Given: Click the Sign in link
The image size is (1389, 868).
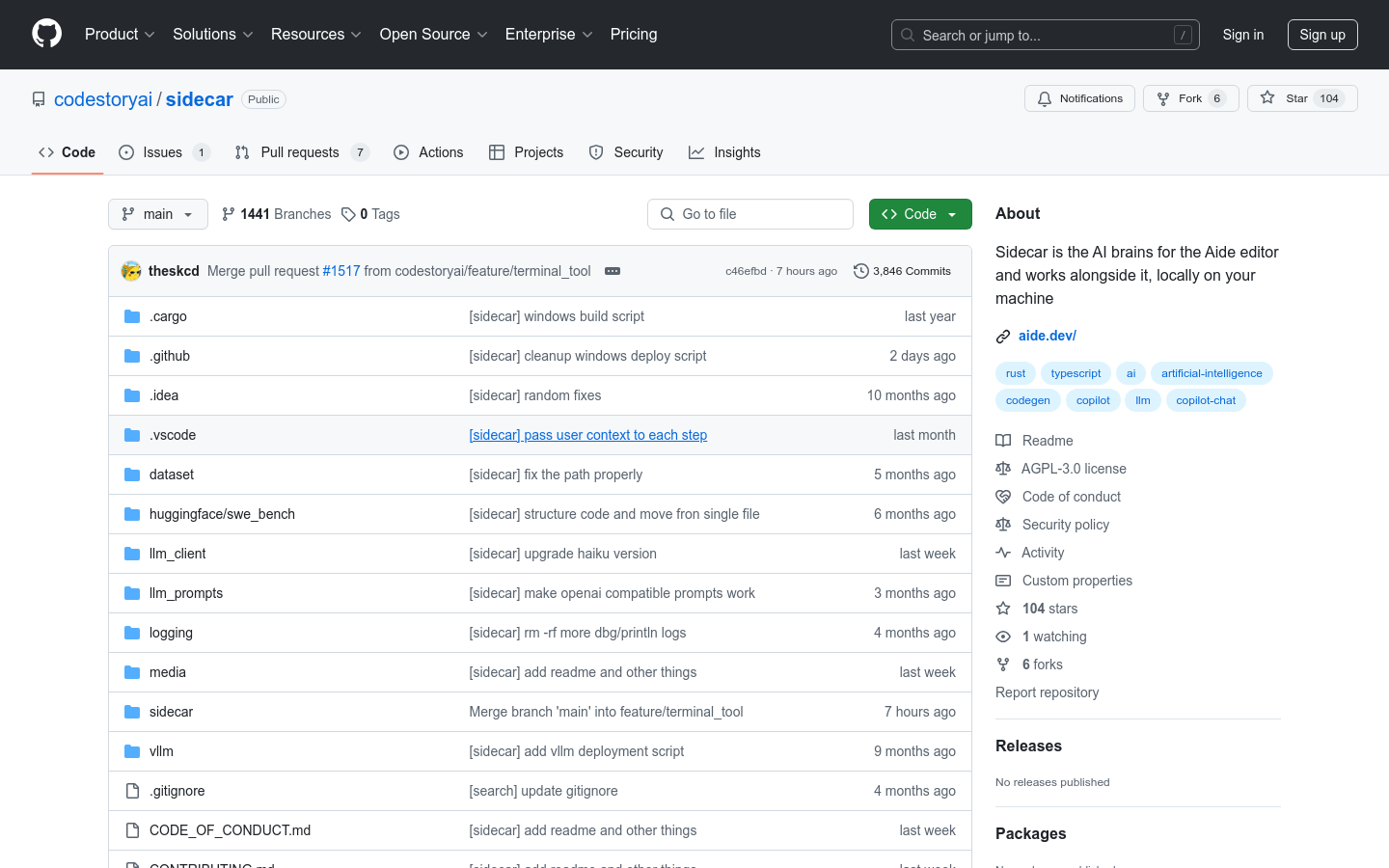Looking at the screenshot, I should (x=1243, y=35).
